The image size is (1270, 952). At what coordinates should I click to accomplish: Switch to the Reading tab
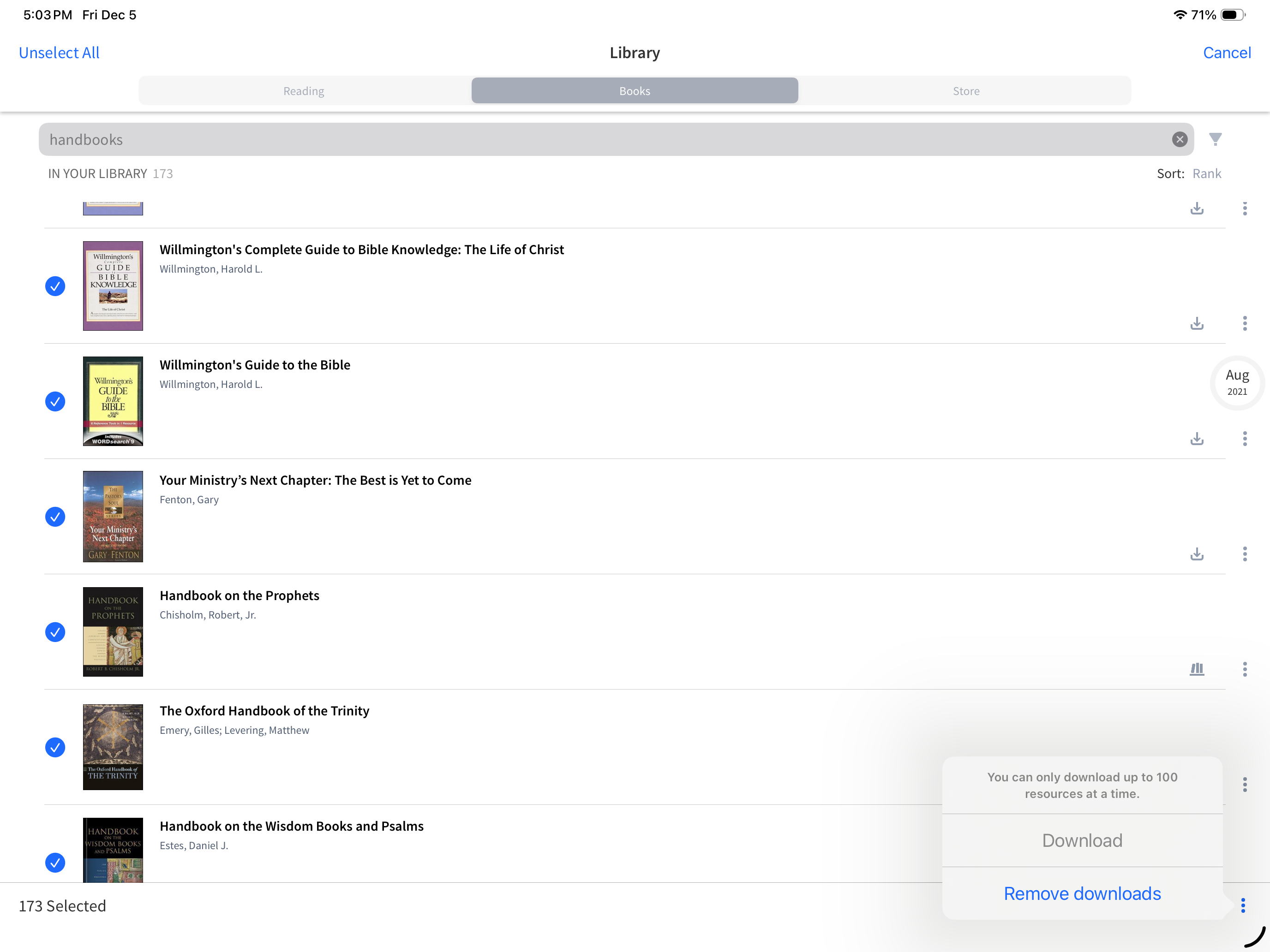click(x=304, y=91)
